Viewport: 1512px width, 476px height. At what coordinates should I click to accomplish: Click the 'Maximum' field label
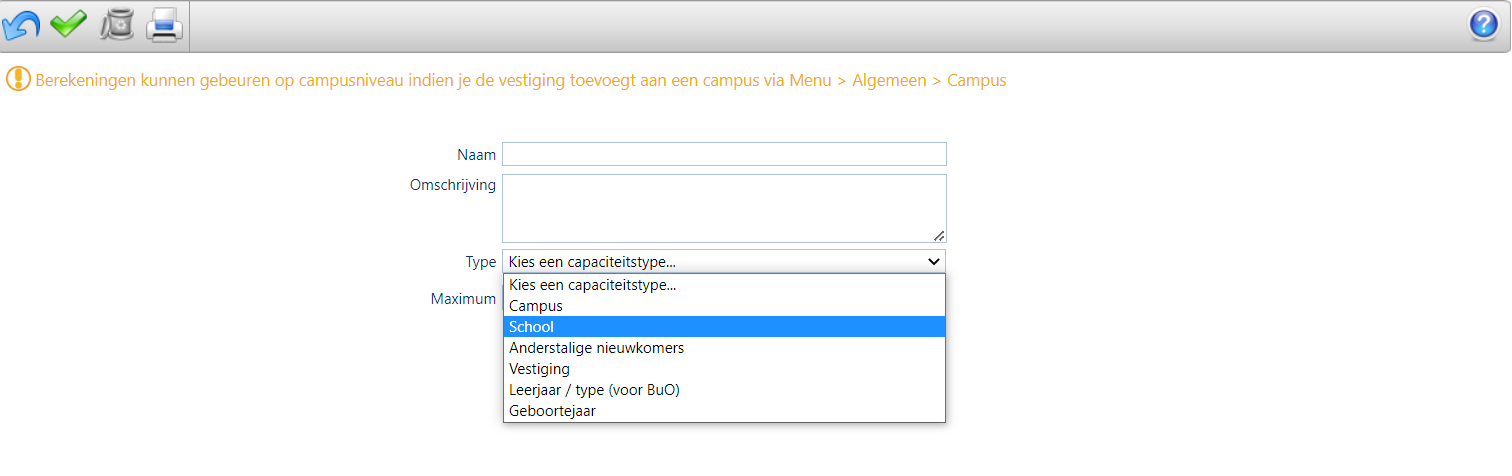[x=463, y=298]
